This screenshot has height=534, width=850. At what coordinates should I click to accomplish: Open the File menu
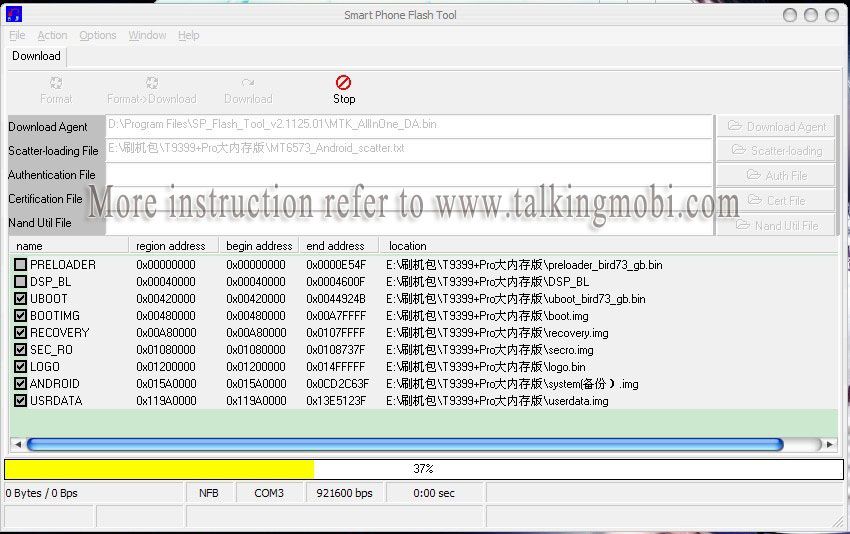pyautogui.click(x=17, y=35)
